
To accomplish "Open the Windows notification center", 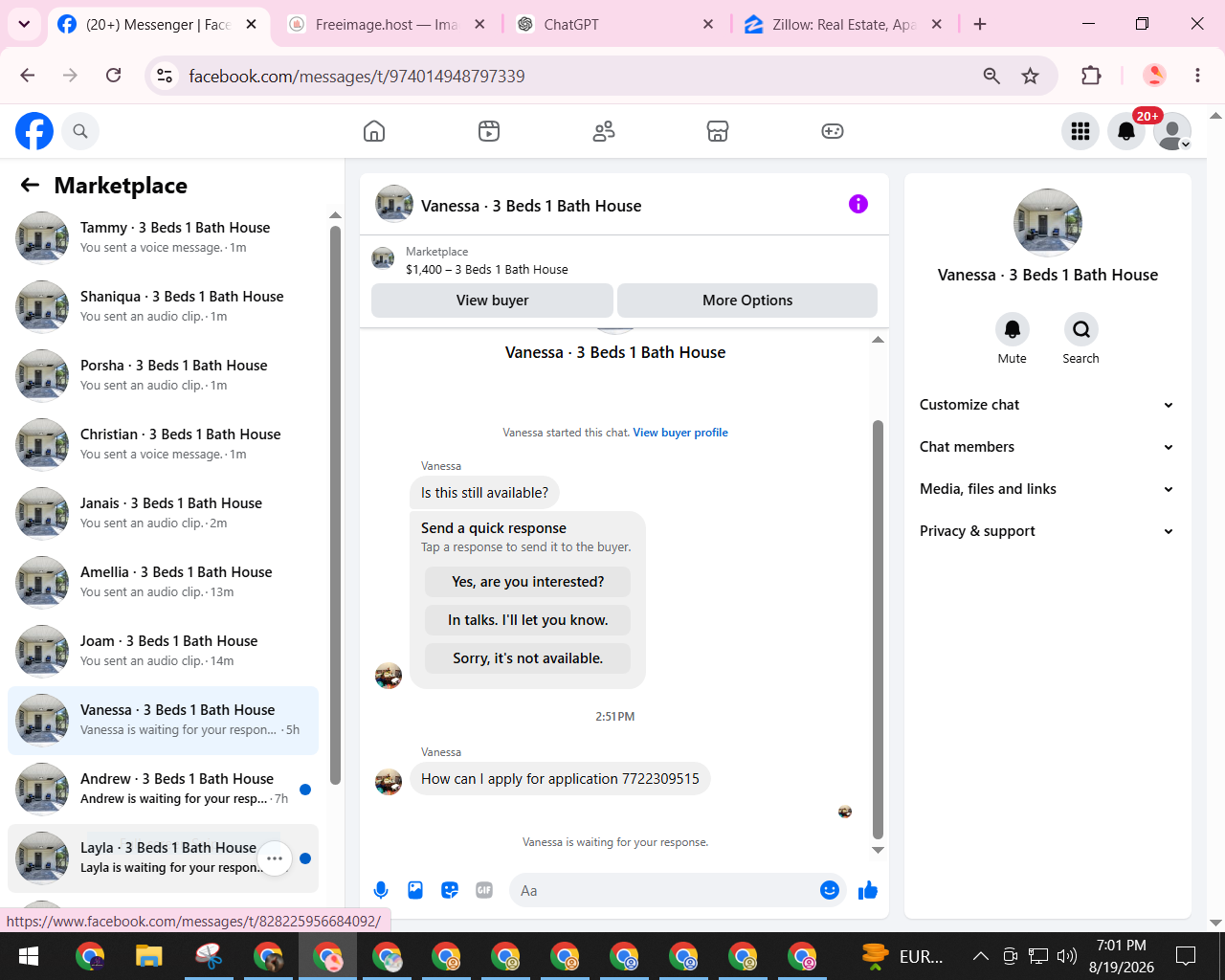I will pos(1186,955).
